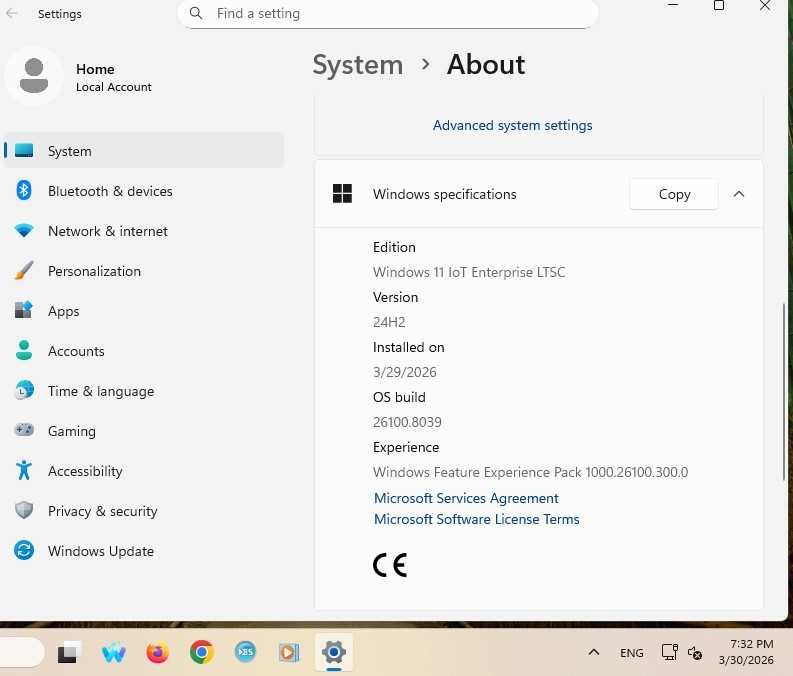
Task: Click the Windows 11 IoT Enterprise LTSC text
Action: 469,272
